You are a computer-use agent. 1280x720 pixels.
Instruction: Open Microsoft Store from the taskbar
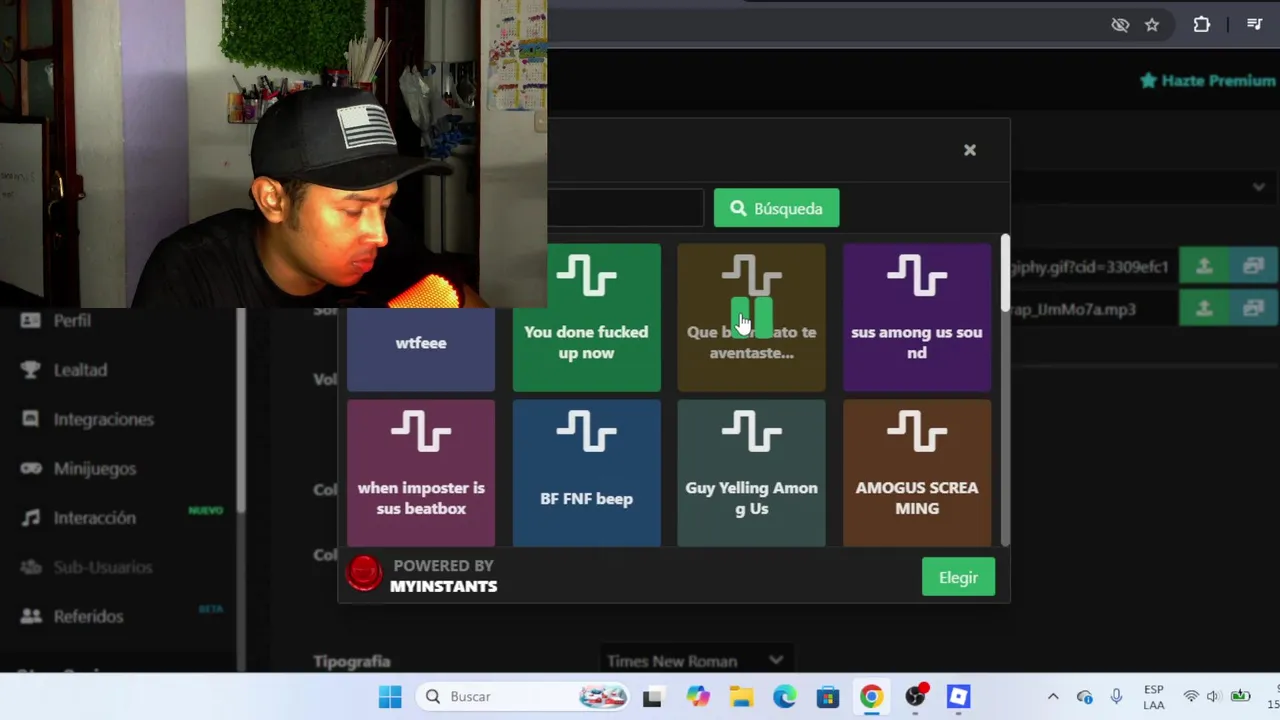click(827, 697)
